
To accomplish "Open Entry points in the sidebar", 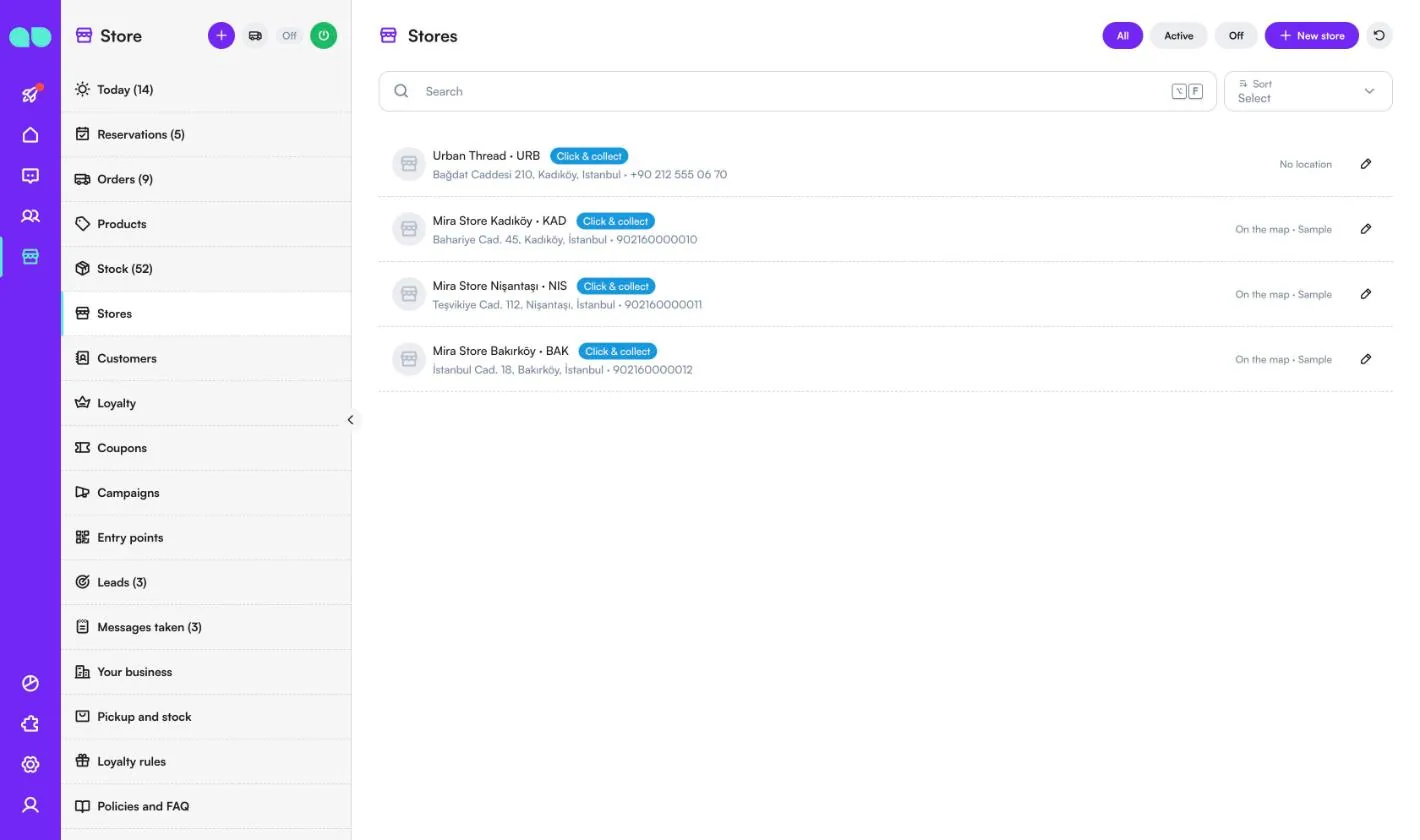I will click(x=206, y=537).
